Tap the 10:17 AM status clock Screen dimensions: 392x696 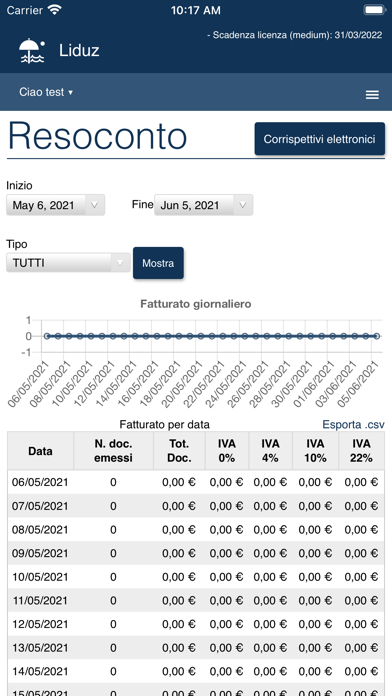click(x=195, y=10)
